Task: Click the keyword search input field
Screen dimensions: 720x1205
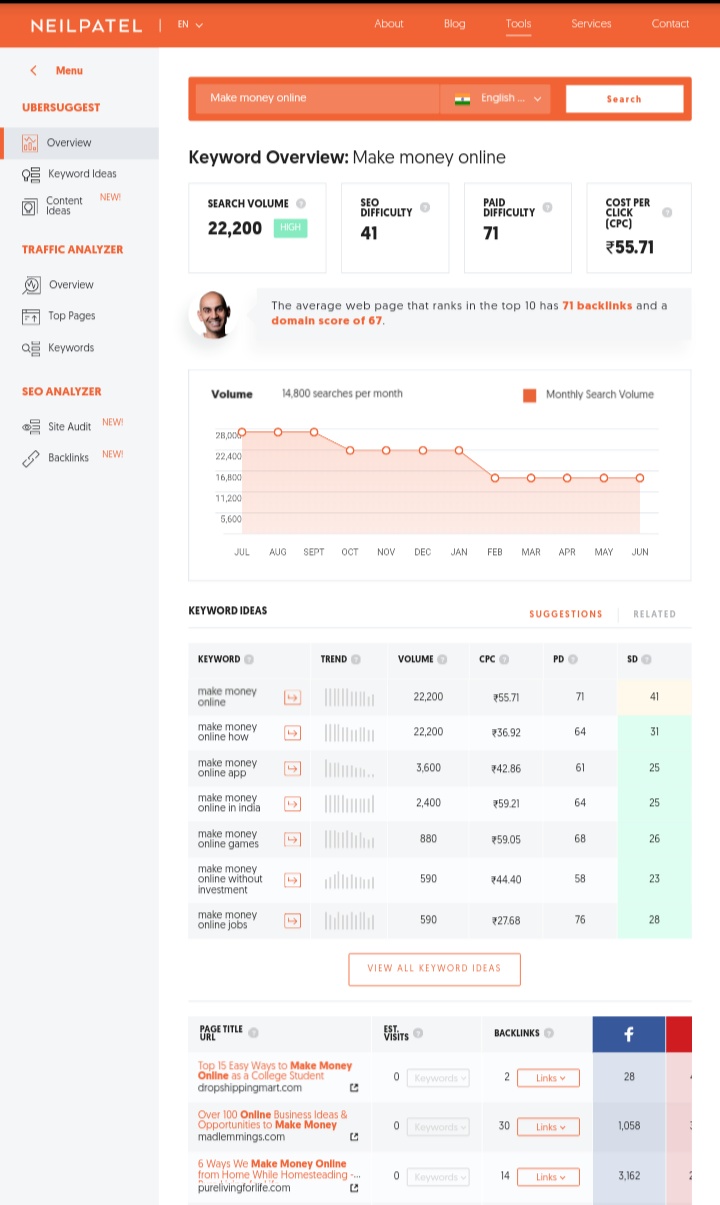Action: tap(317, 99)
